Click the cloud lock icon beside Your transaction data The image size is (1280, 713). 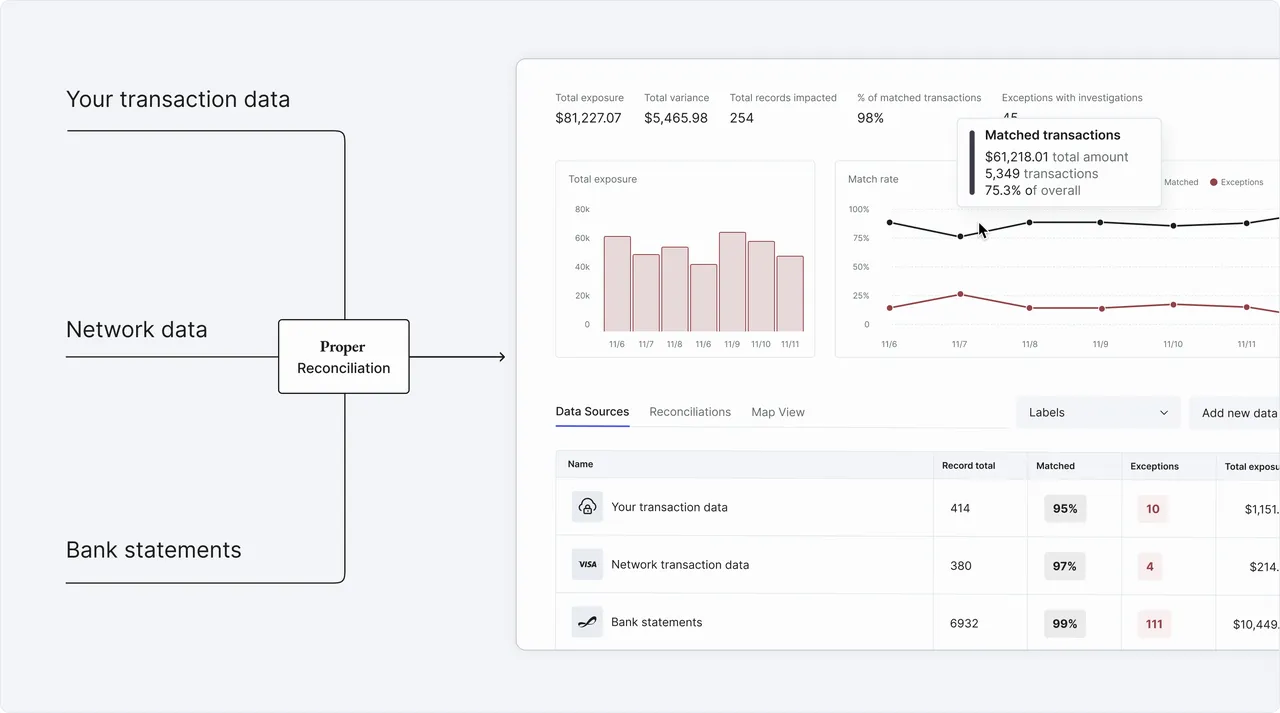tap(587, 507)
